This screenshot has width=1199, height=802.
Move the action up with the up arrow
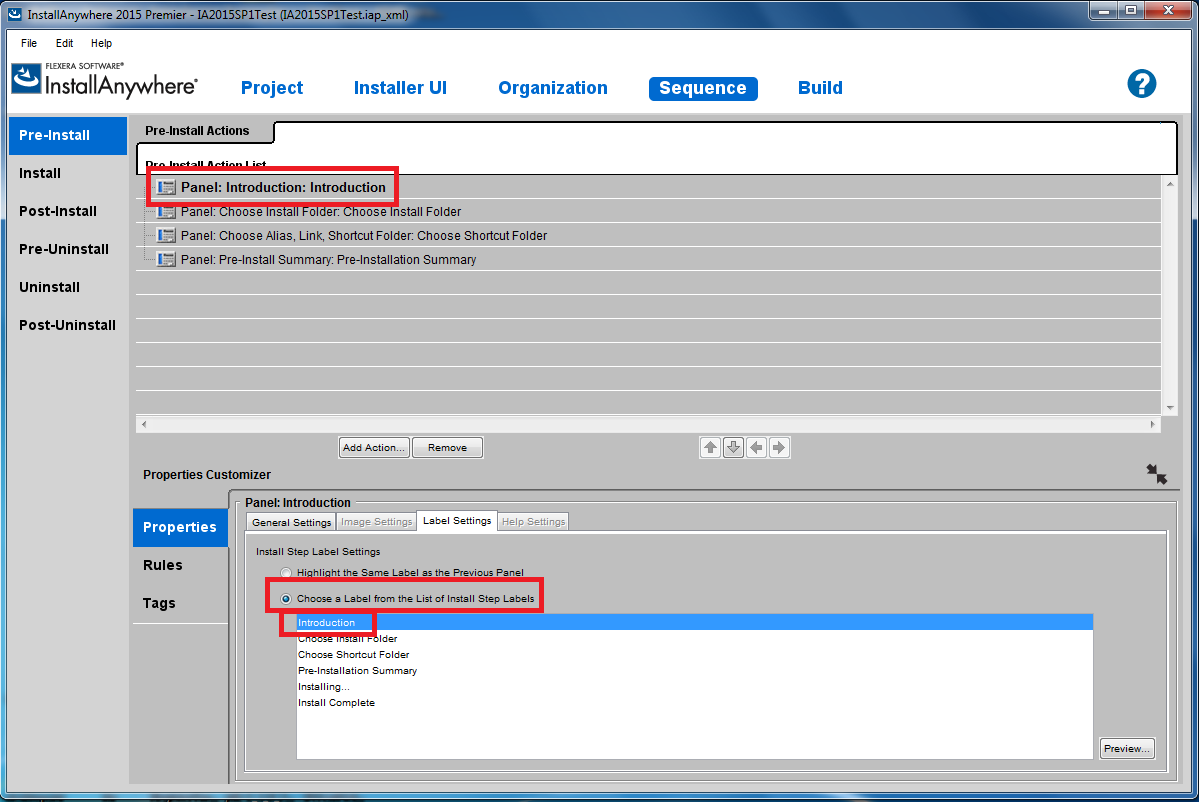[710, 447]
